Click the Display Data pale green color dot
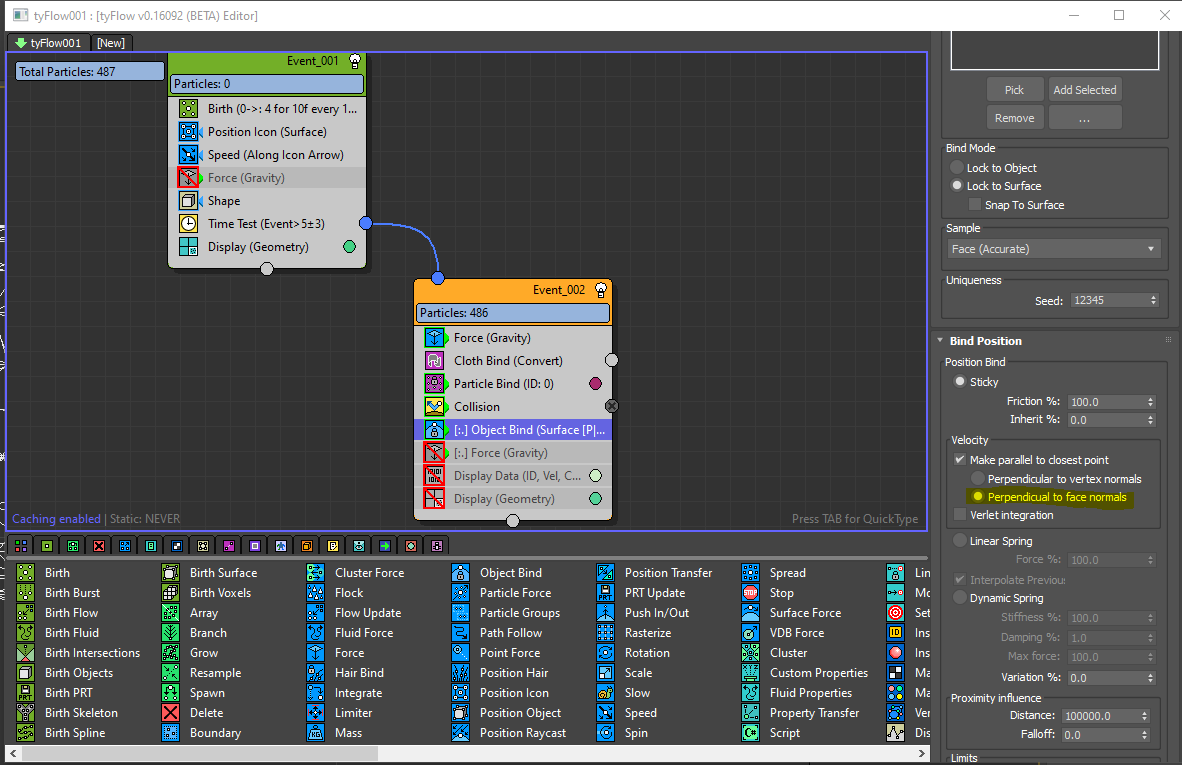 [596, 476]
